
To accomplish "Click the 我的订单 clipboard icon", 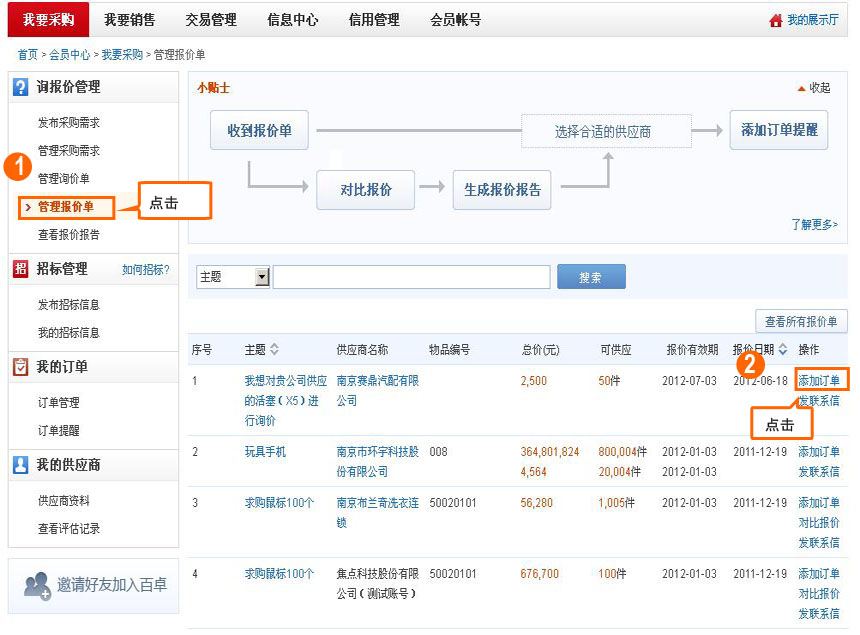I will 21,367.
